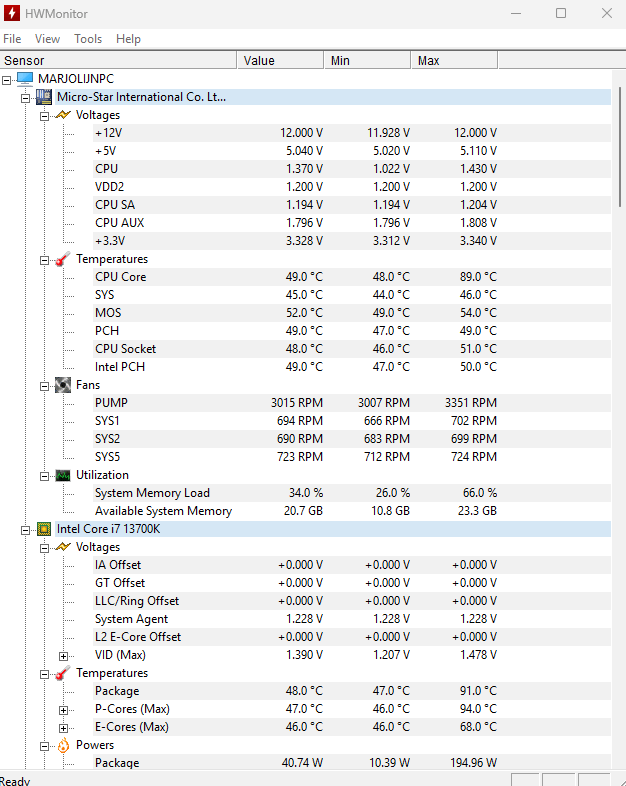Select the MARJOLIJNPC tree item
Screen dimensions: 626x786
tap(76, 79)
